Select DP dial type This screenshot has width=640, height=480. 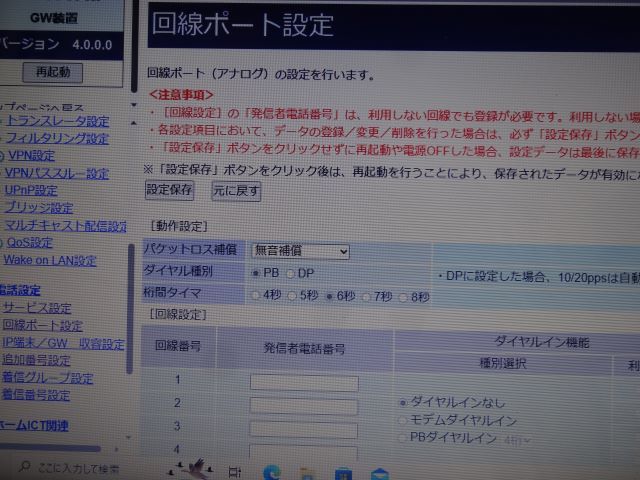290,273
